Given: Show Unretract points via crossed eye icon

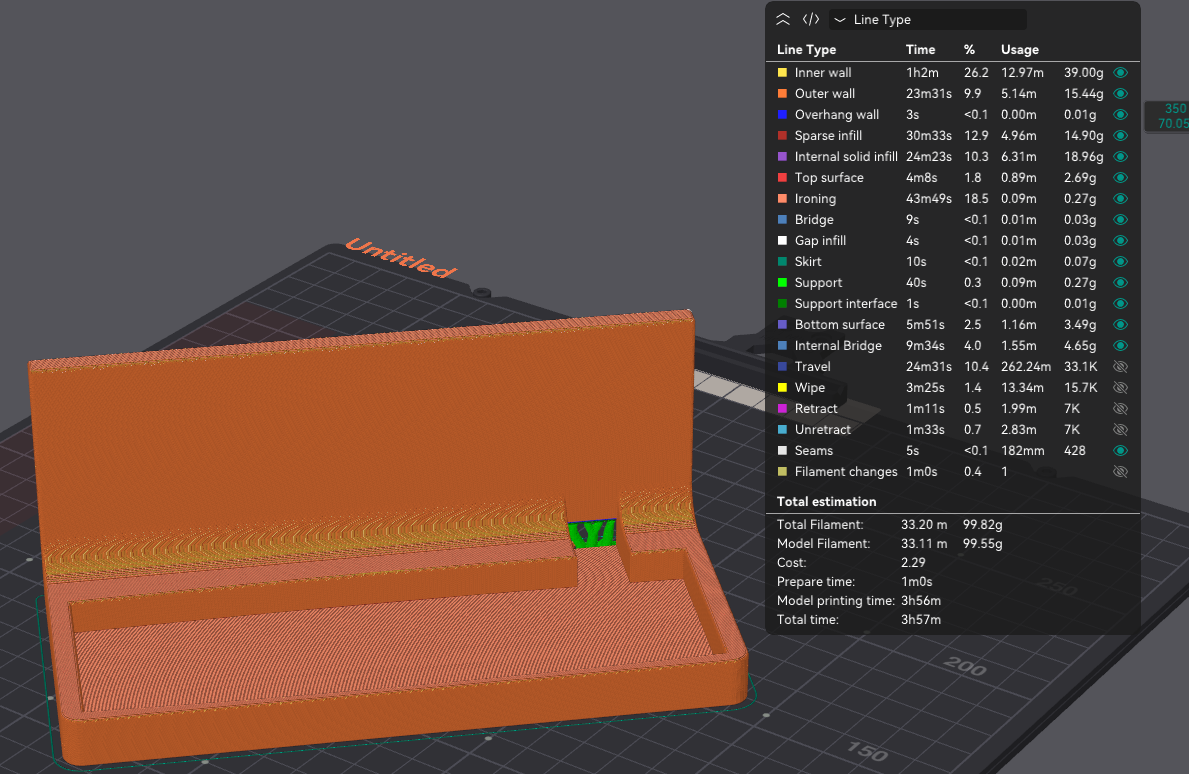Looking at the screenshot, I should [x=1120, y=430].
